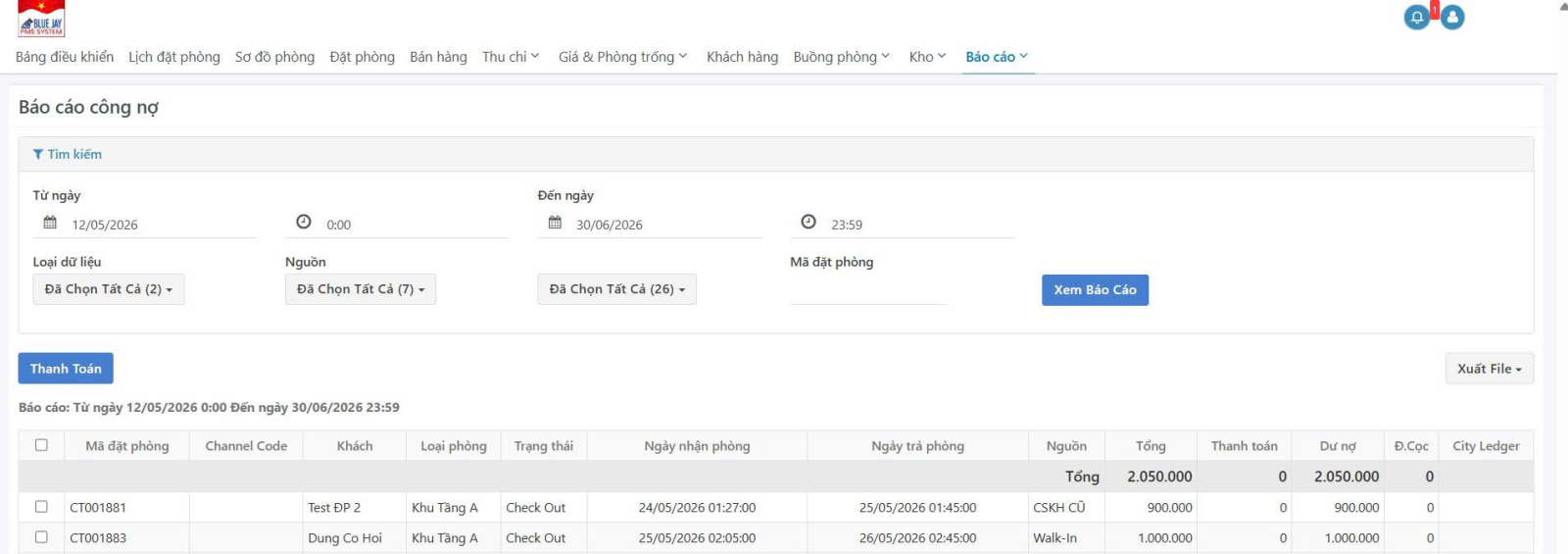The width and height of the screenshot is (1568, 554).
Task: Click the filter icon beside Tìm kiếm
Action: pyautogui.click(x=38, y=154)
